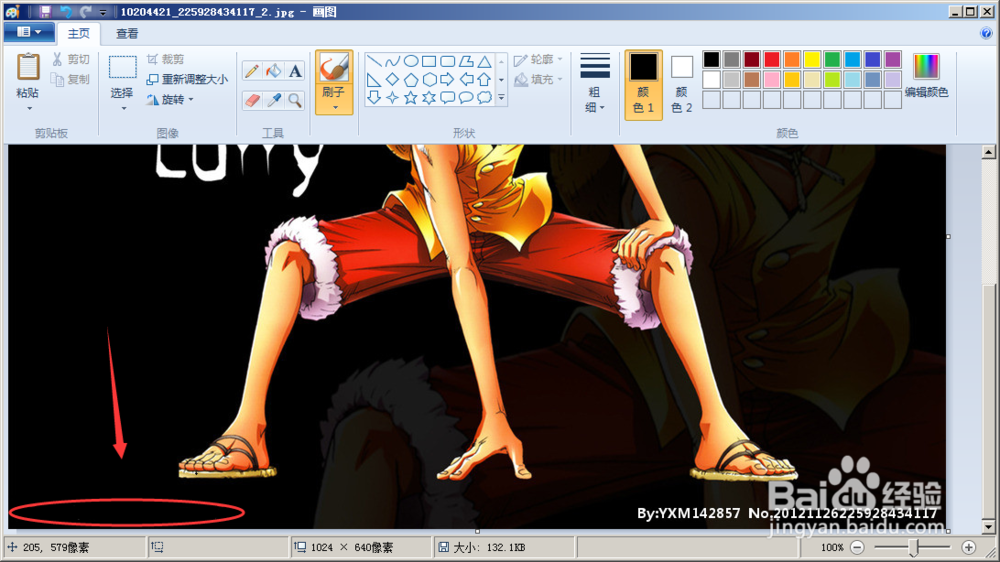Expand the Paste (粘贴) dropdown arrow
The image size is (1000, 562).
click(x=29, y=108)
